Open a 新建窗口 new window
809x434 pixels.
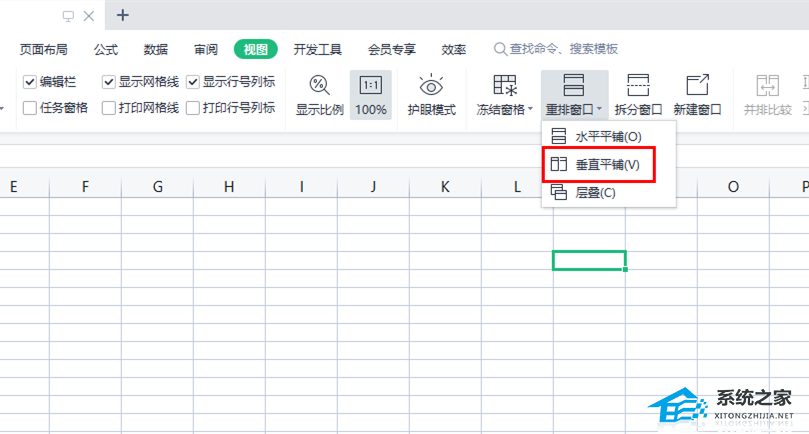697,95
